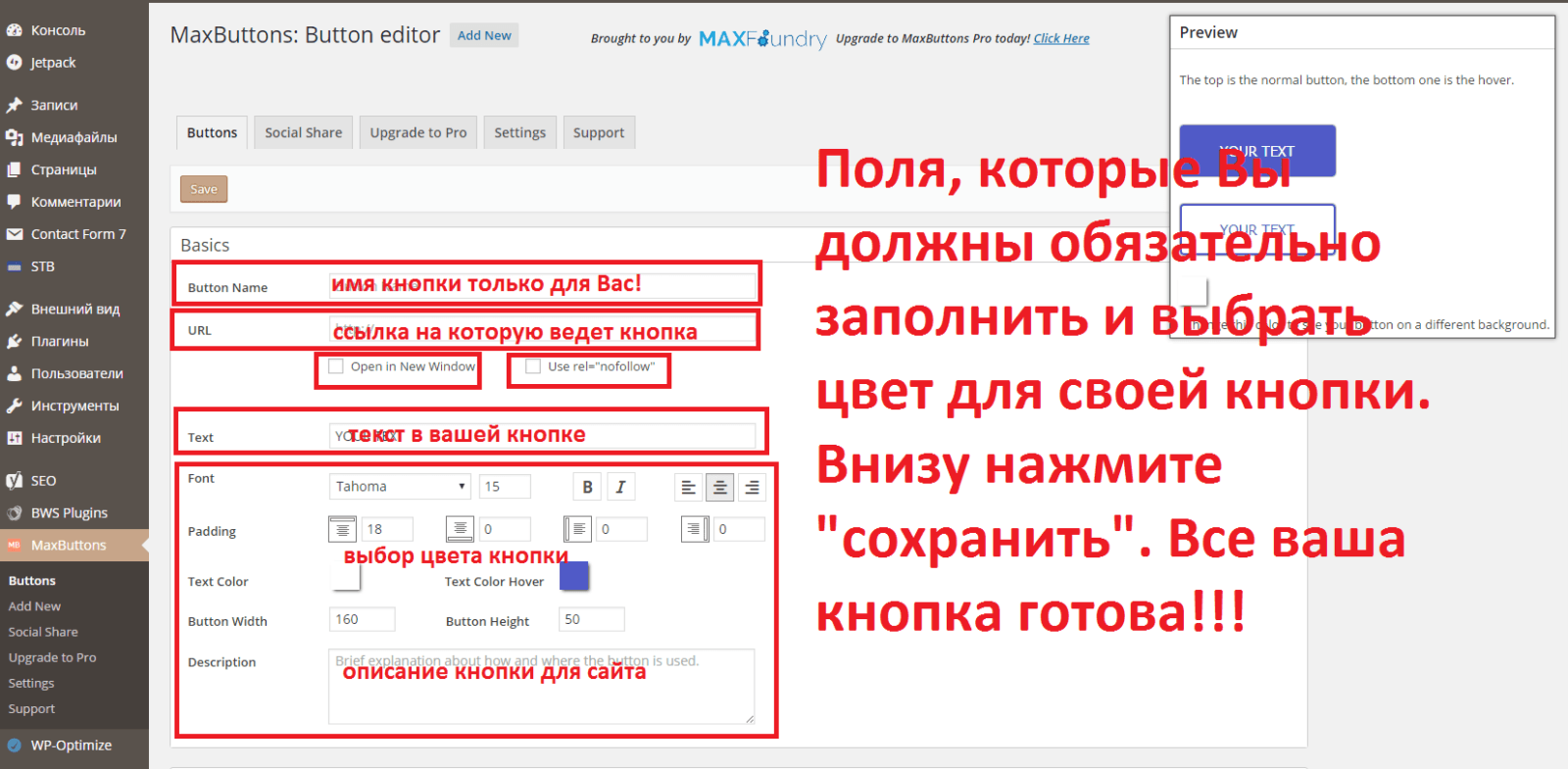Click the top padding field showing 18
1568x769 pixels.
(x=387, y=529)
